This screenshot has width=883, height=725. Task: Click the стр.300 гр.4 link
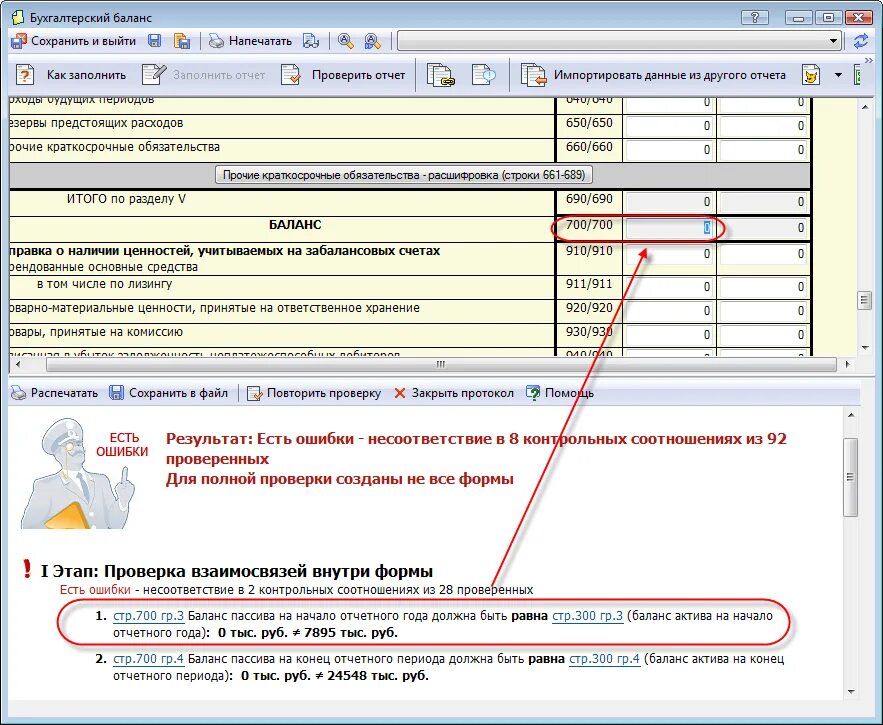604,659
